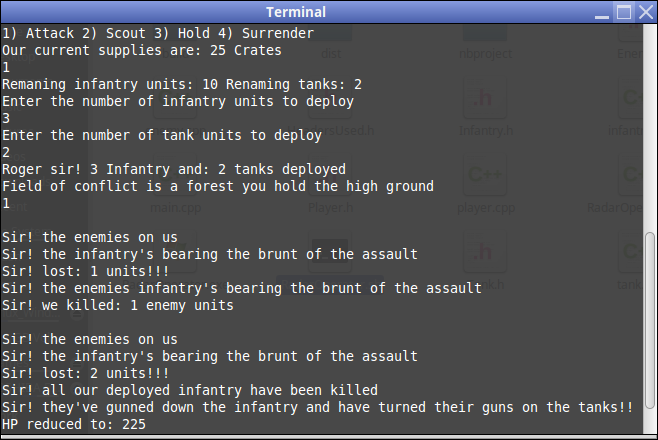Image resolution: width=658 pixels, height=440 pixels.
Task: Click the faint Player.h label behind terminal
Action: click(x=328, y=208)
